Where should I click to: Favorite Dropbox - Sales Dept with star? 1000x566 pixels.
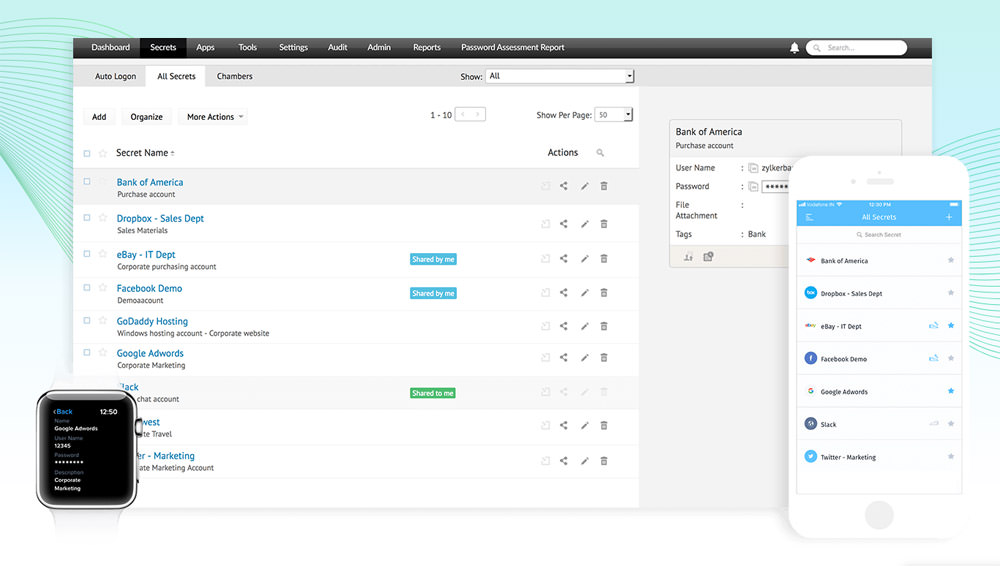(103, 218)
